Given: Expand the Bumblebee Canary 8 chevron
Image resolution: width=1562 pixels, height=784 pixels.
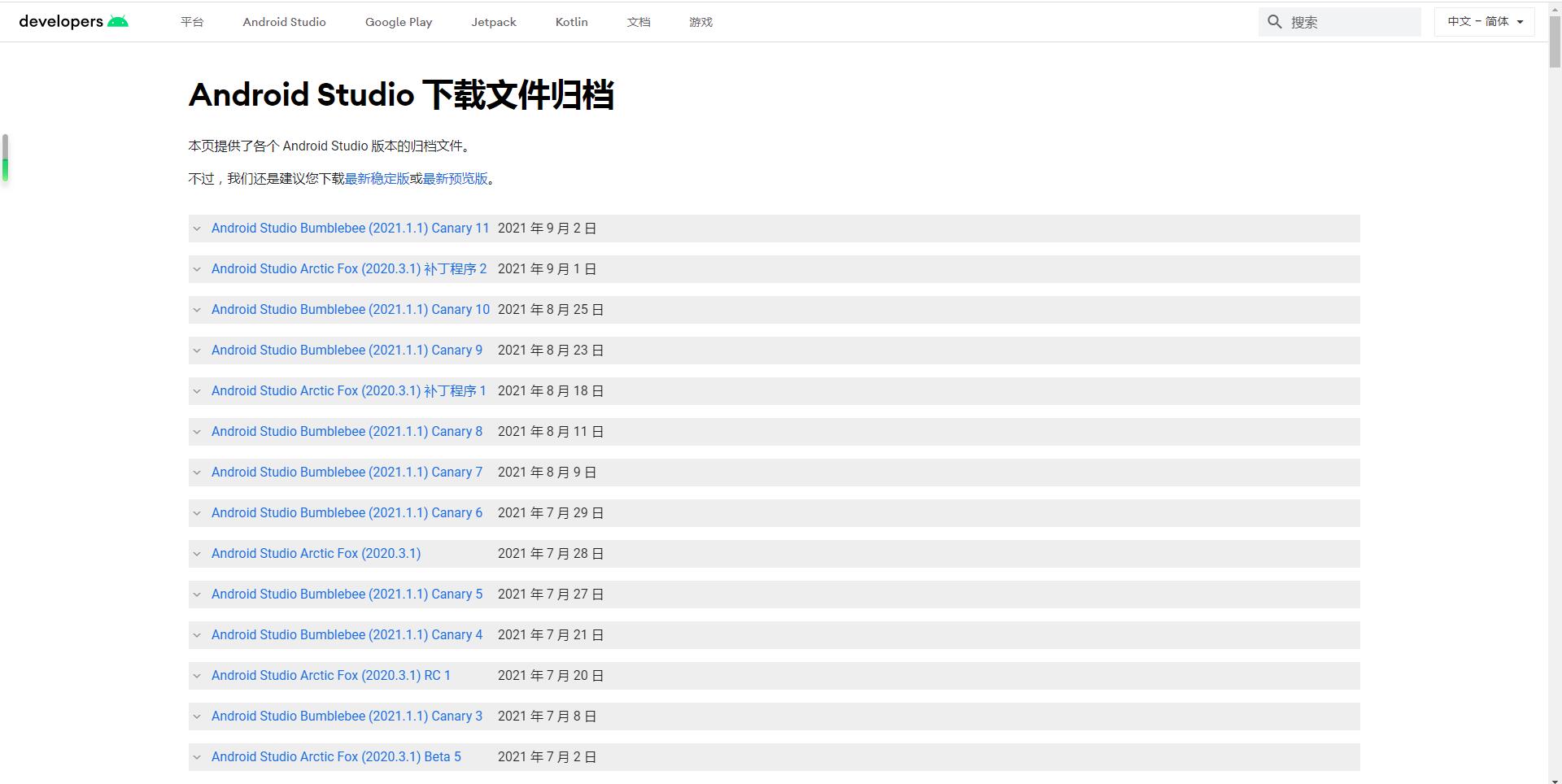Looking at the screenshot, I should tap(197, 432).
